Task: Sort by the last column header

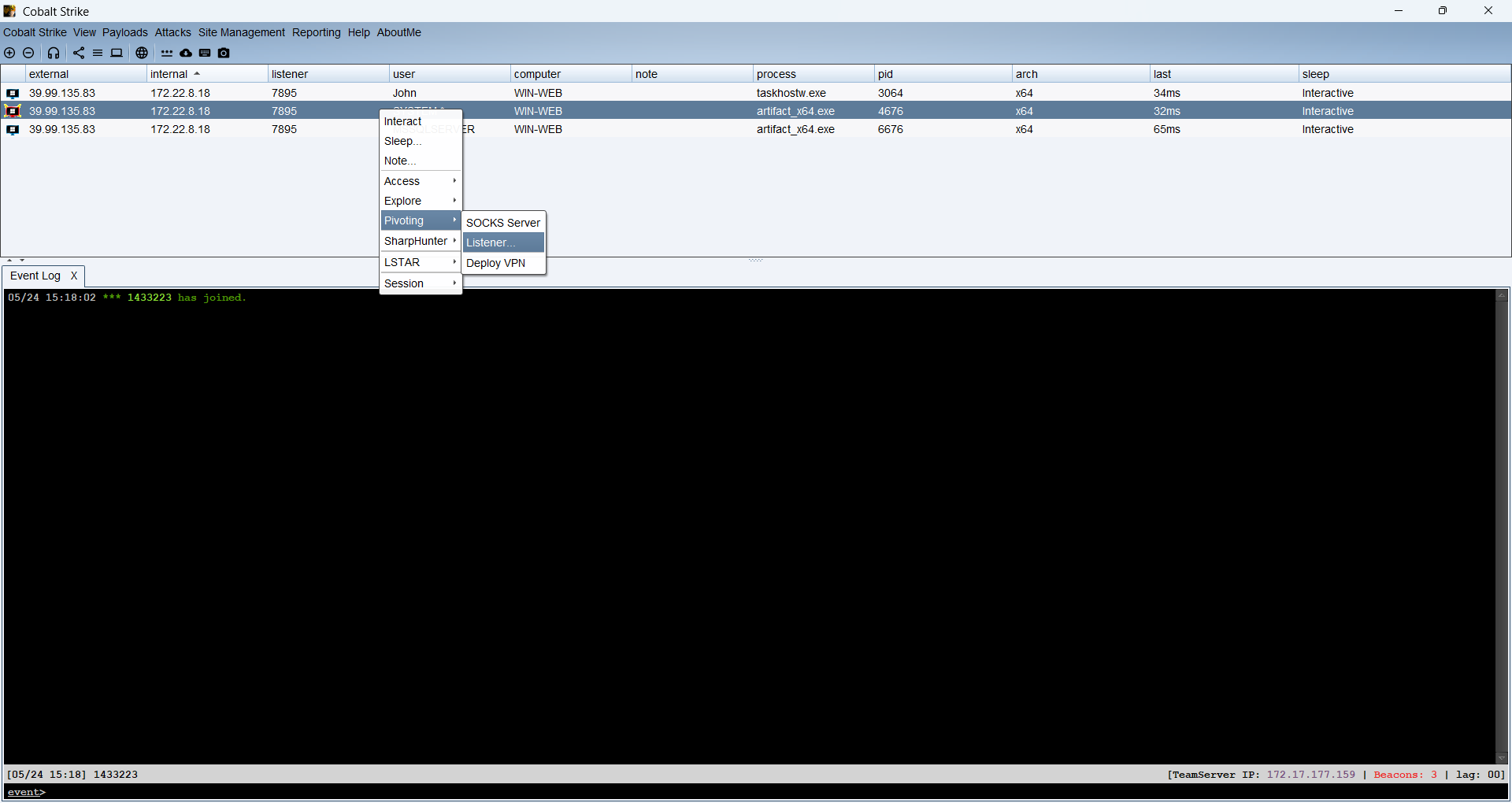Action: coord(1225,74)
